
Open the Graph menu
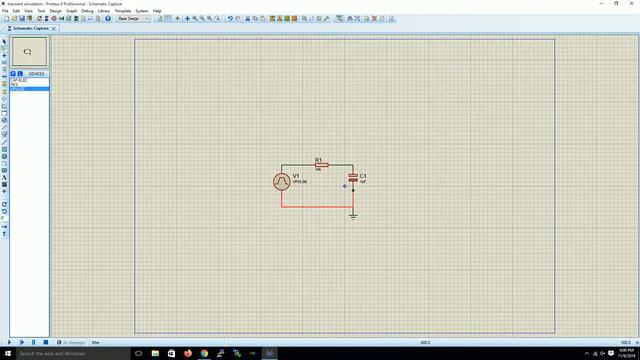click(x=71, y=11)
